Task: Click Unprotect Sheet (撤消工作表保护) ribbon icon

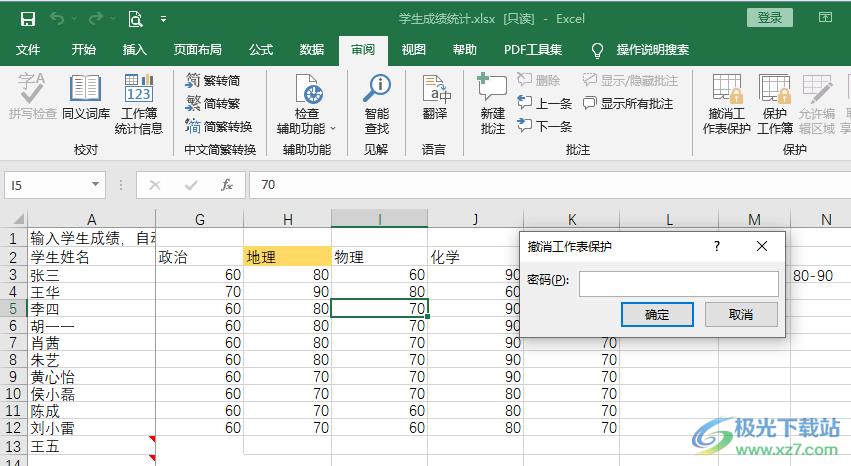Action: pos(726,103)
